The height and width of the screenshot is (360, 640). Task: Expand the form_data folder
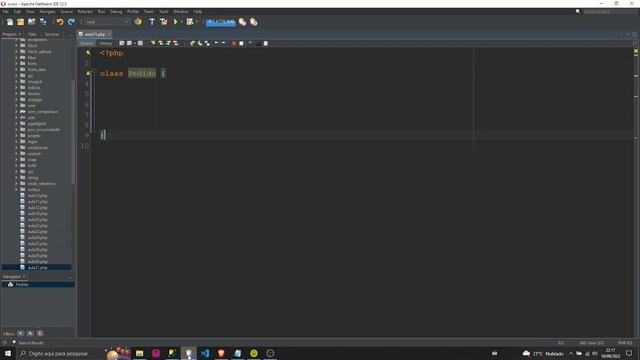tap(16, 69)
